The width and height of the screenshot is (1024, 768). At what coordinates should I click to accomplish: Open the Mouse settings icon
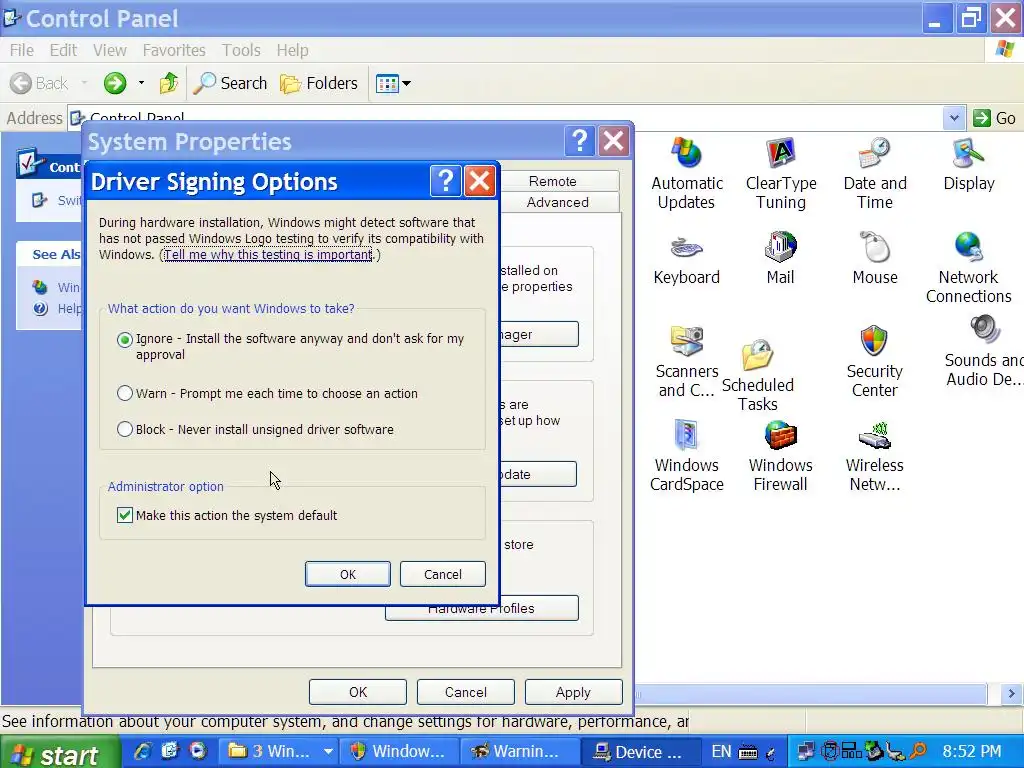click(x=874, y=259)
